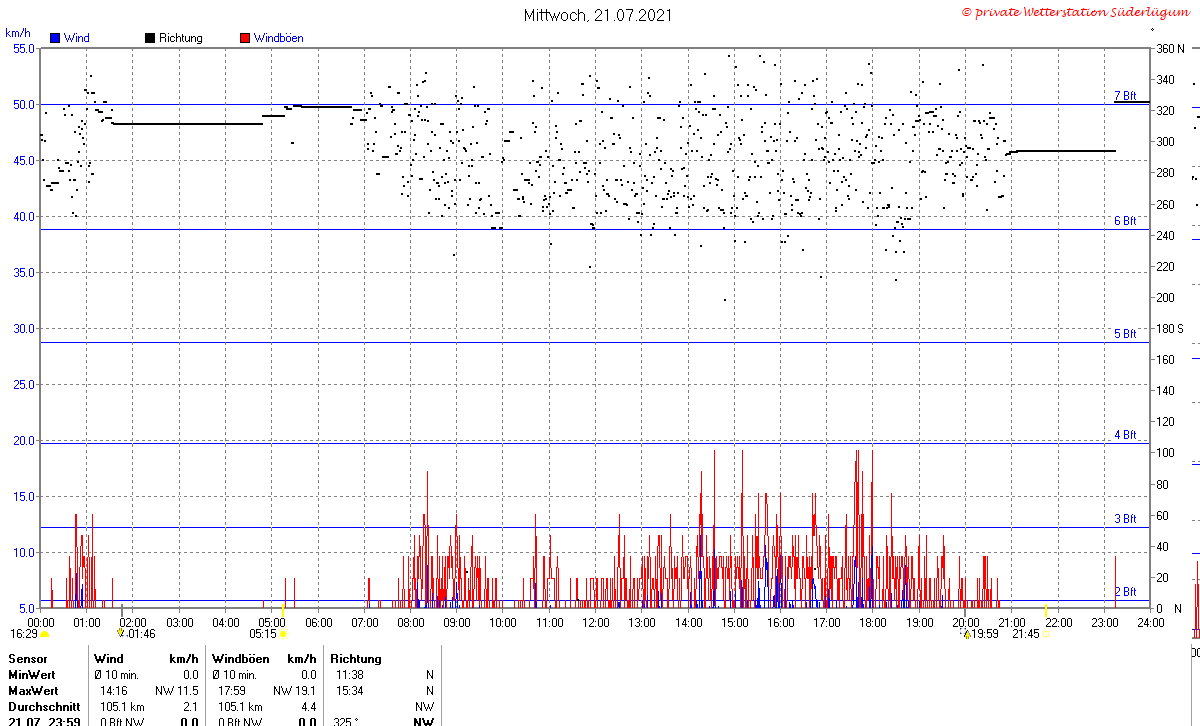Screen dimensions: 1200x726
Task: Click the sunset icon next to 21:45
Action: click(1046, 634)
